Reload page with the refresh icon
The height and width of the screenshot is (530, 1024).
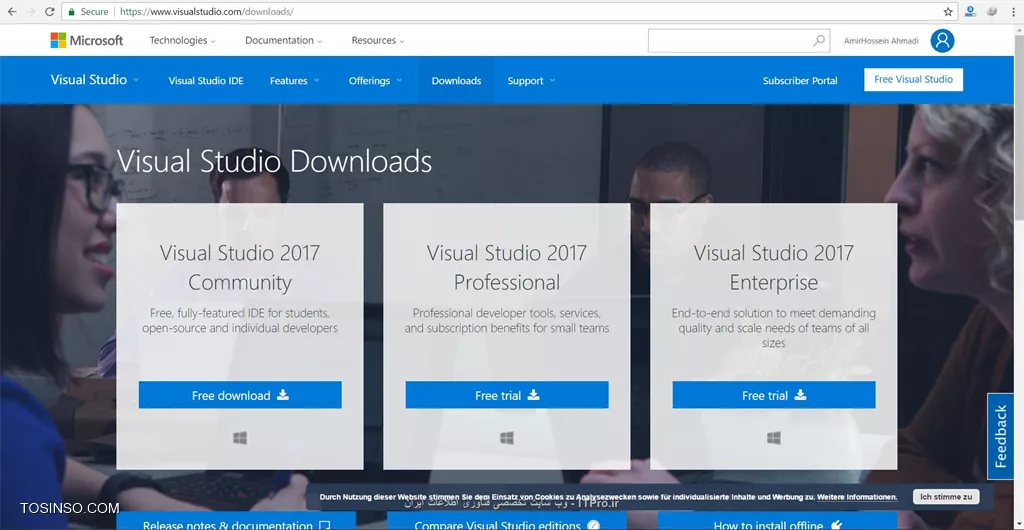click(x=50, y=12)
